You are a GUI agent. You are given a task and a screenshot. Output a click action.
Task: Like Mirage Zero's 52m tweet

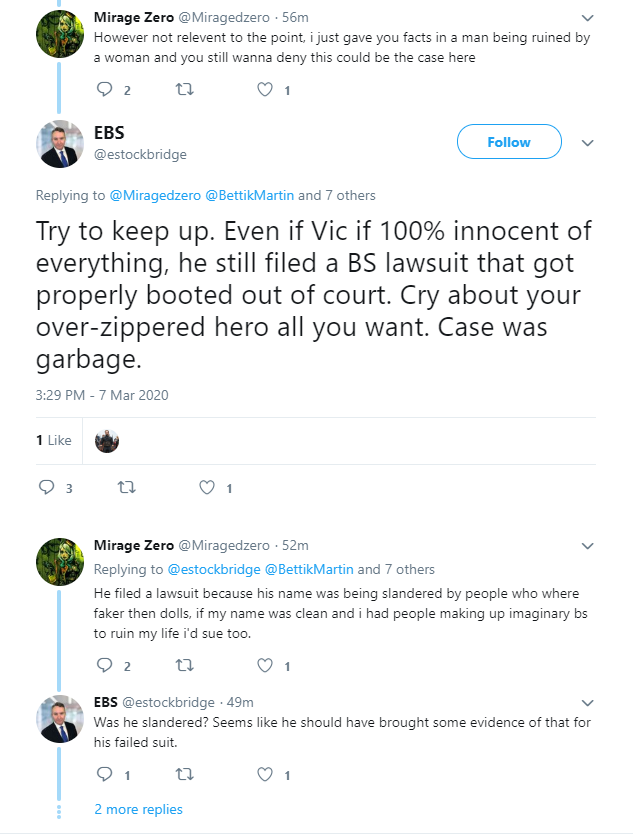tap(265, 665)
